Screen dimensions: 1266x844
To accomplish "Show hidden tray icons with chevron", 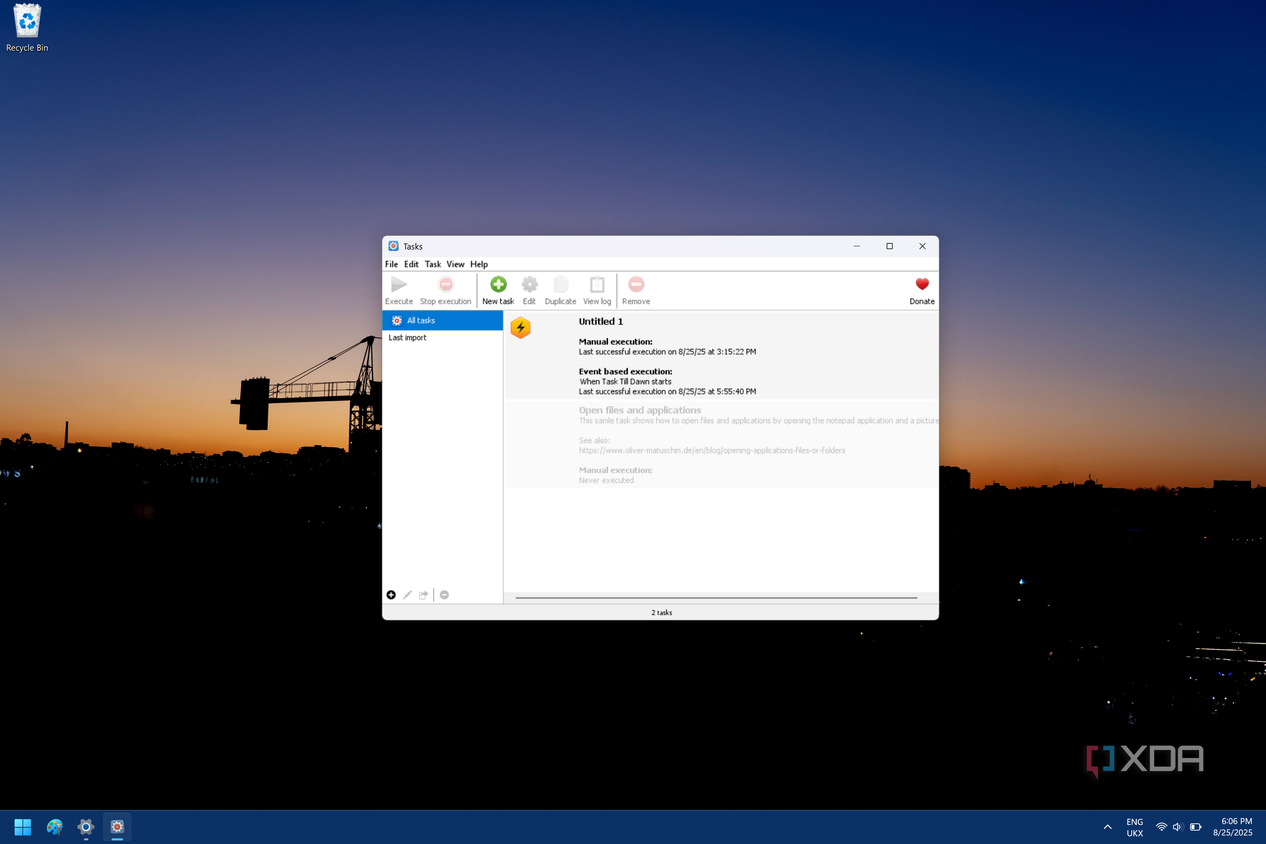I will pyautogui.click(x=1107, y=827).
